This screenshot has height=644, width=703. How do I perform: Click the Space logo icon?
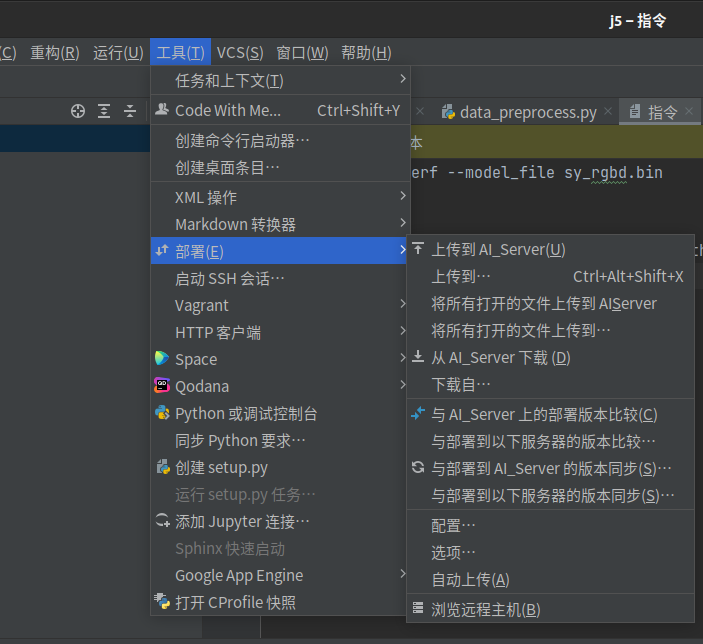pyautogui.click(x=162, y=358)
